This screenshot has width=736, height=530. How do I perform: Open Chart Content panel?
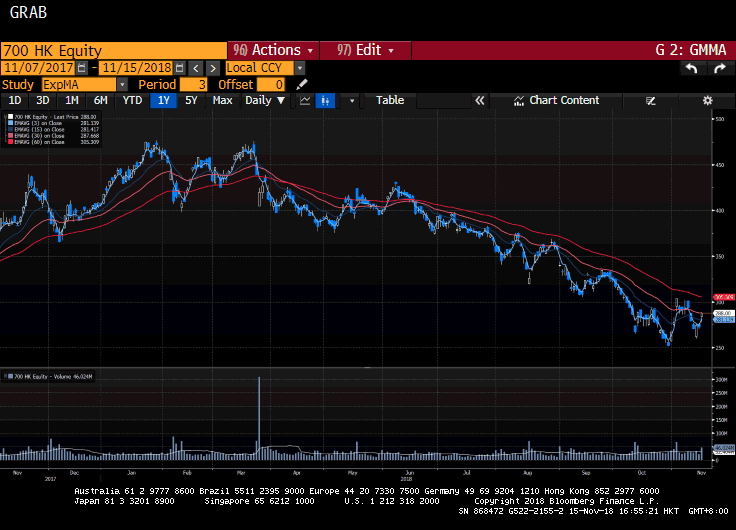click(556, 100)
